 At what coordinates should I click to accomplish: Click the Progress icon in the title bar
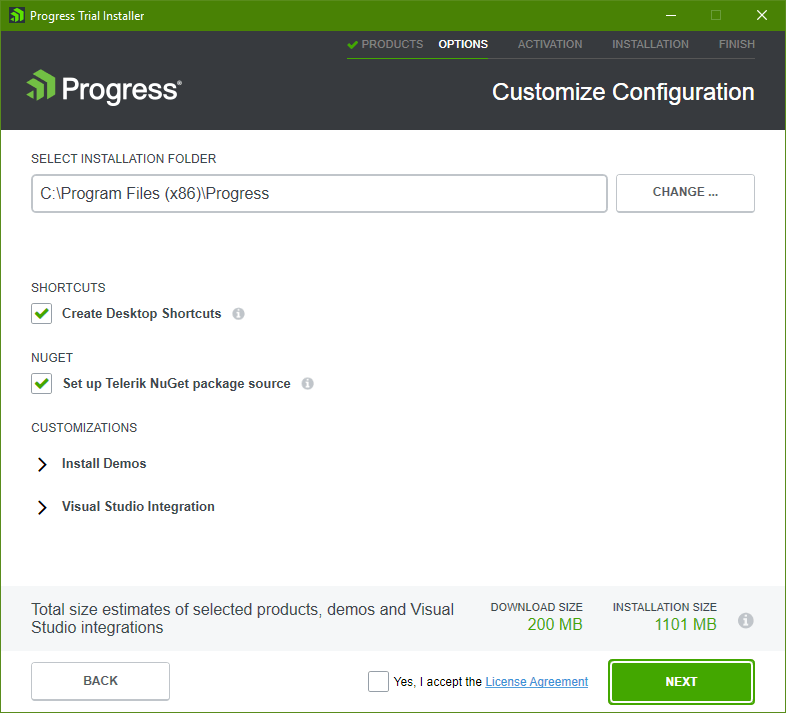17,15
